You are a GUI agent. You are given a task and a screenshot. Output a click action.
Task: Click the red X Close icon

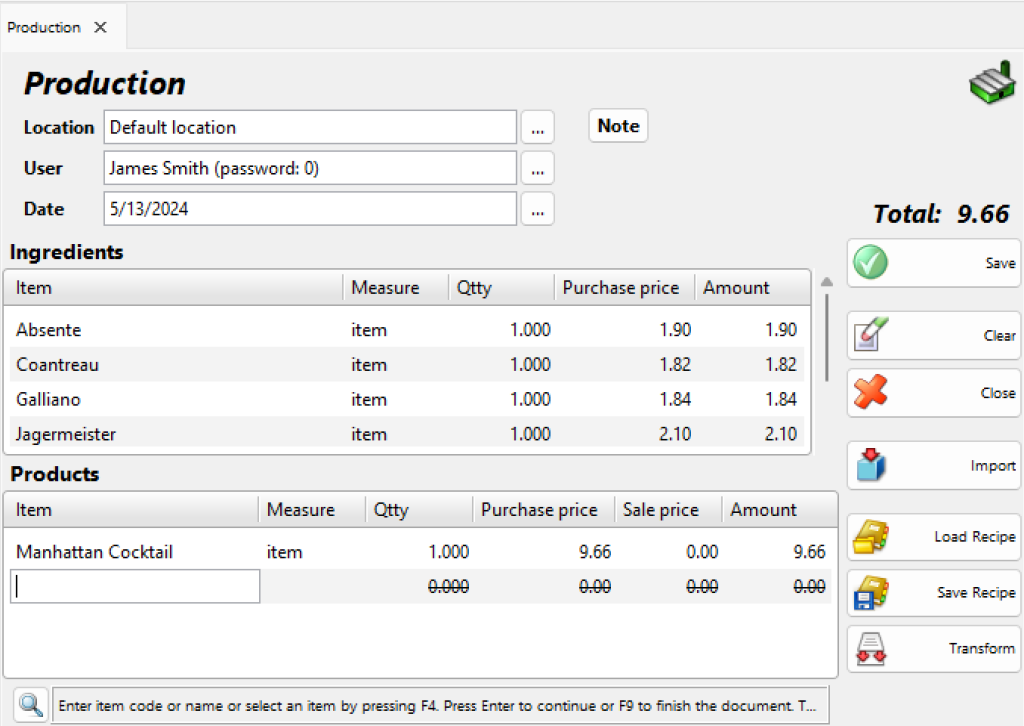(871, 393)
